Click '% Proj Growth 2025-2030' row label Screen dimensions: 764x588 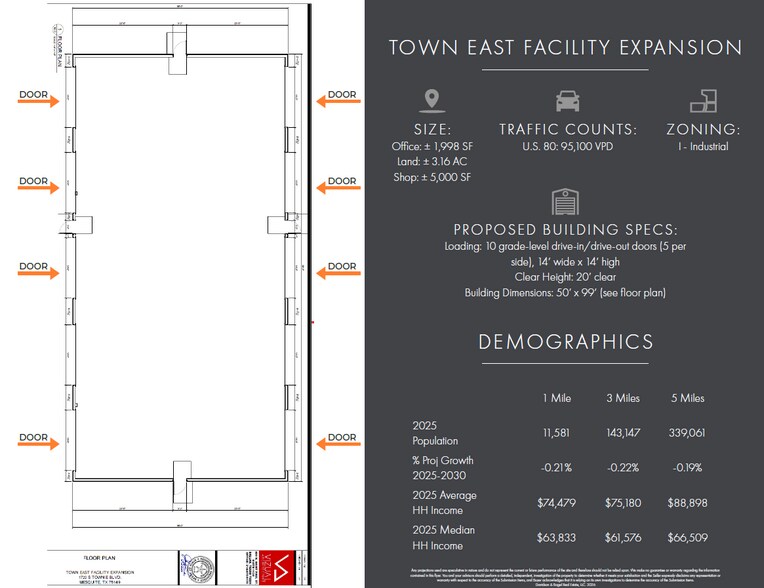click(443, 468)
